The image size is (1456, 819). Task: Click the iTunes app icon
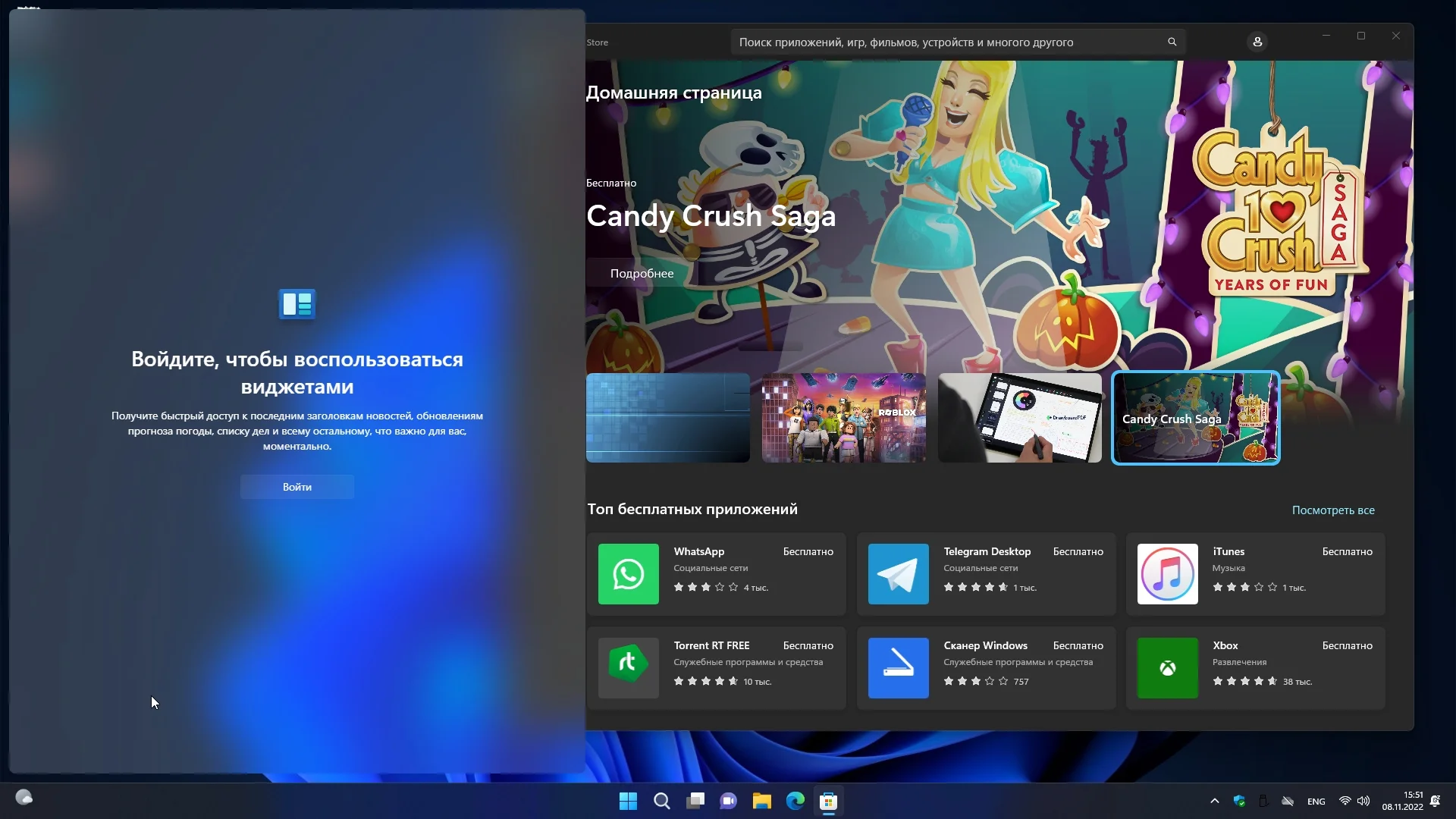tap(1167, 574)
